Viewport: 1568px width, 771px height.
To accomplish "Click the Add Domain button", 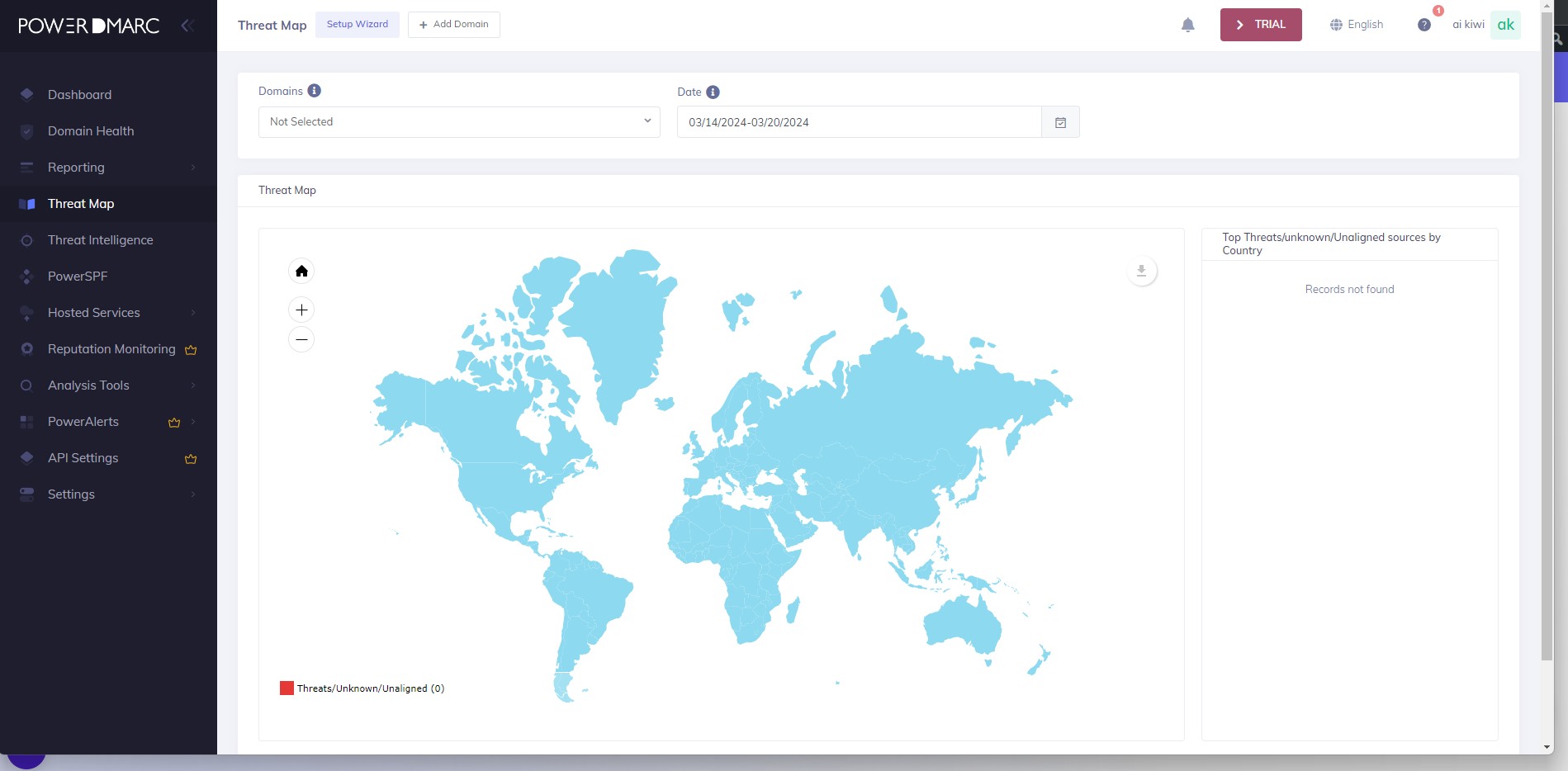I will click(x=454, y=25).
